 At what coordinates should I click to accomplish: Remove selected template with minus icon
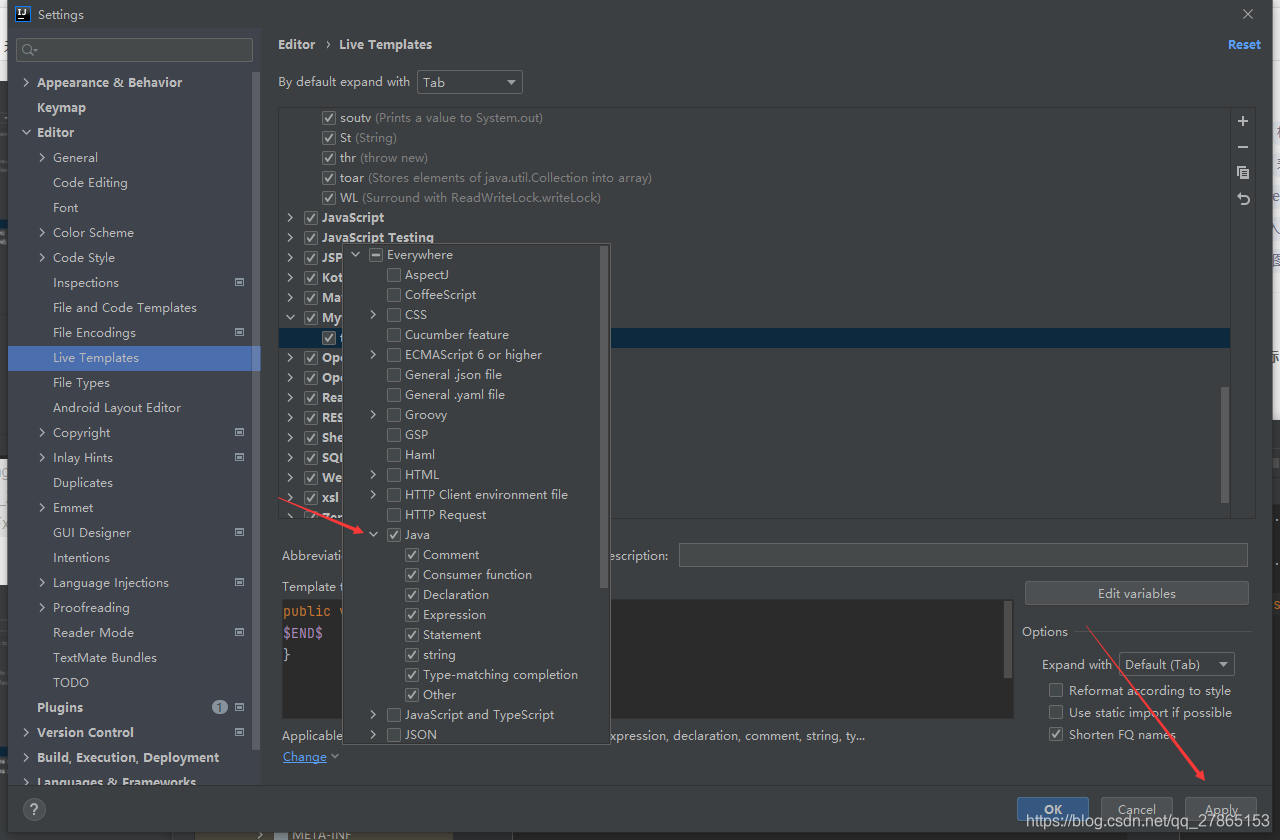pos(1243,147)
